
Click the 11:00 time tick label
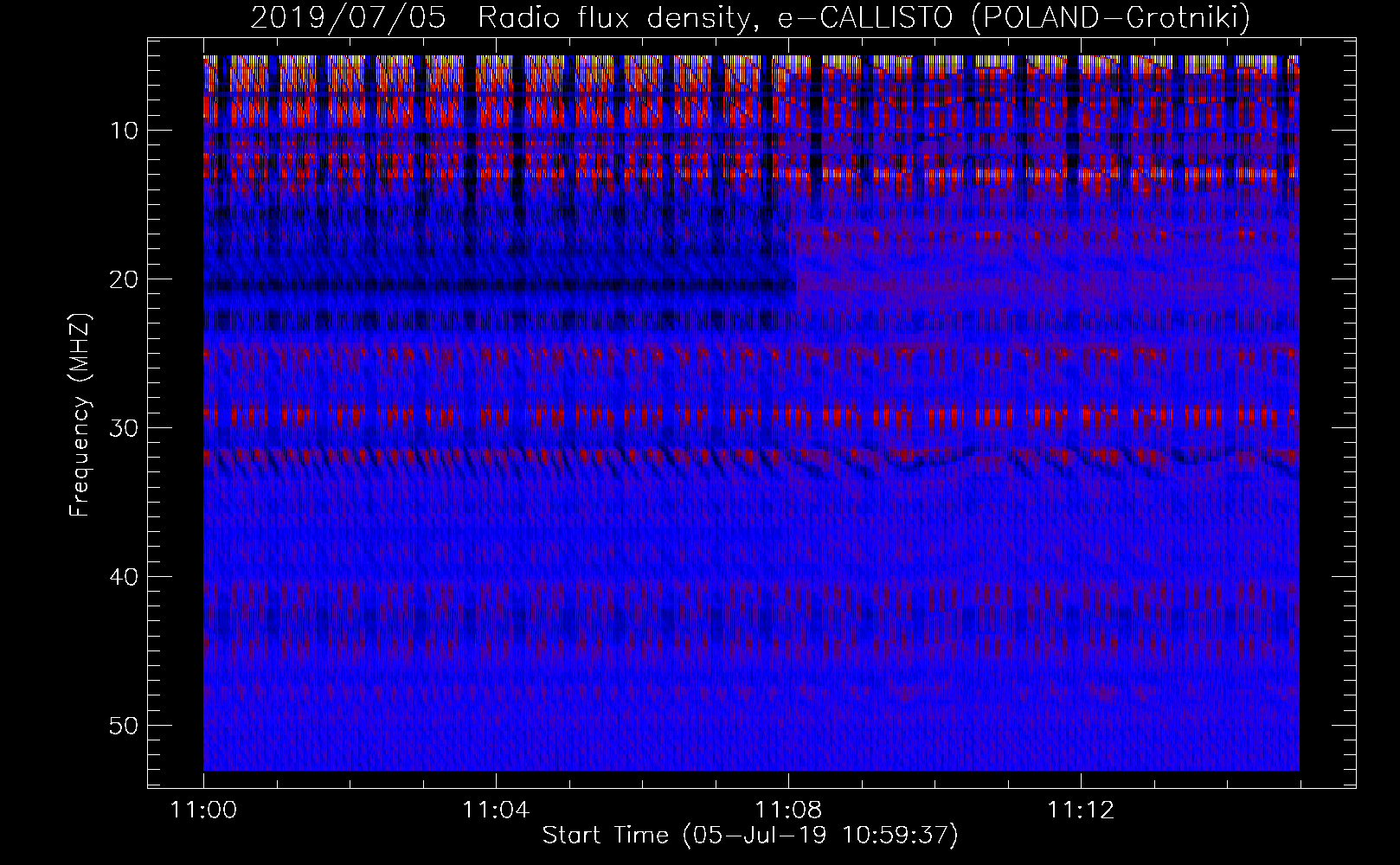point(203,811)
